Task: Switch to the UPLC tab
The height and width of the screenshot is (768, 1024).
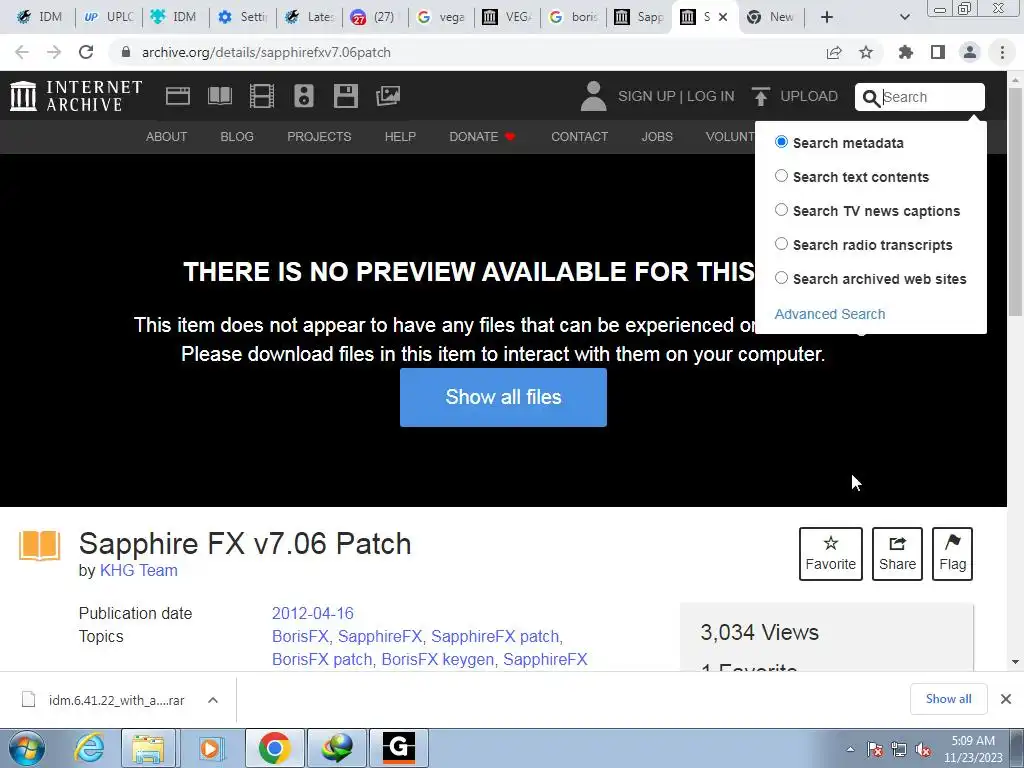Action: pyautogui.click(x=108, y=17)
